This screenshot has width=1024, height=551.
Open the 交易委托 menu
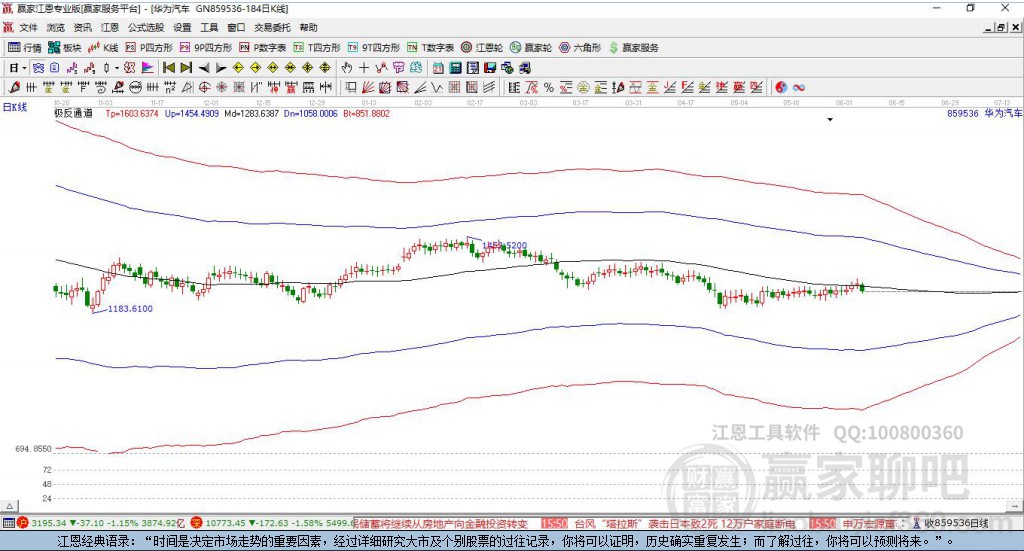click(272, 27)
